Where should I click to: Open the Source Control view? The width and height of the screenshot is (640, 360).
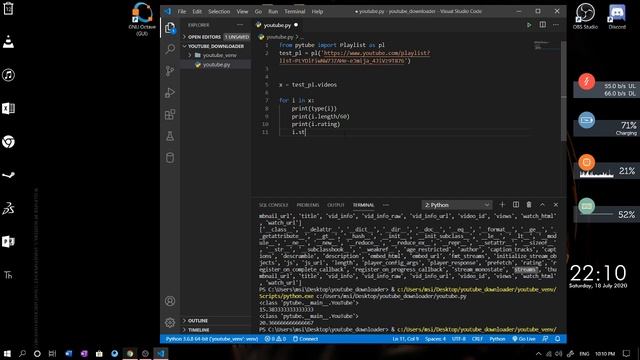(170, 71)
